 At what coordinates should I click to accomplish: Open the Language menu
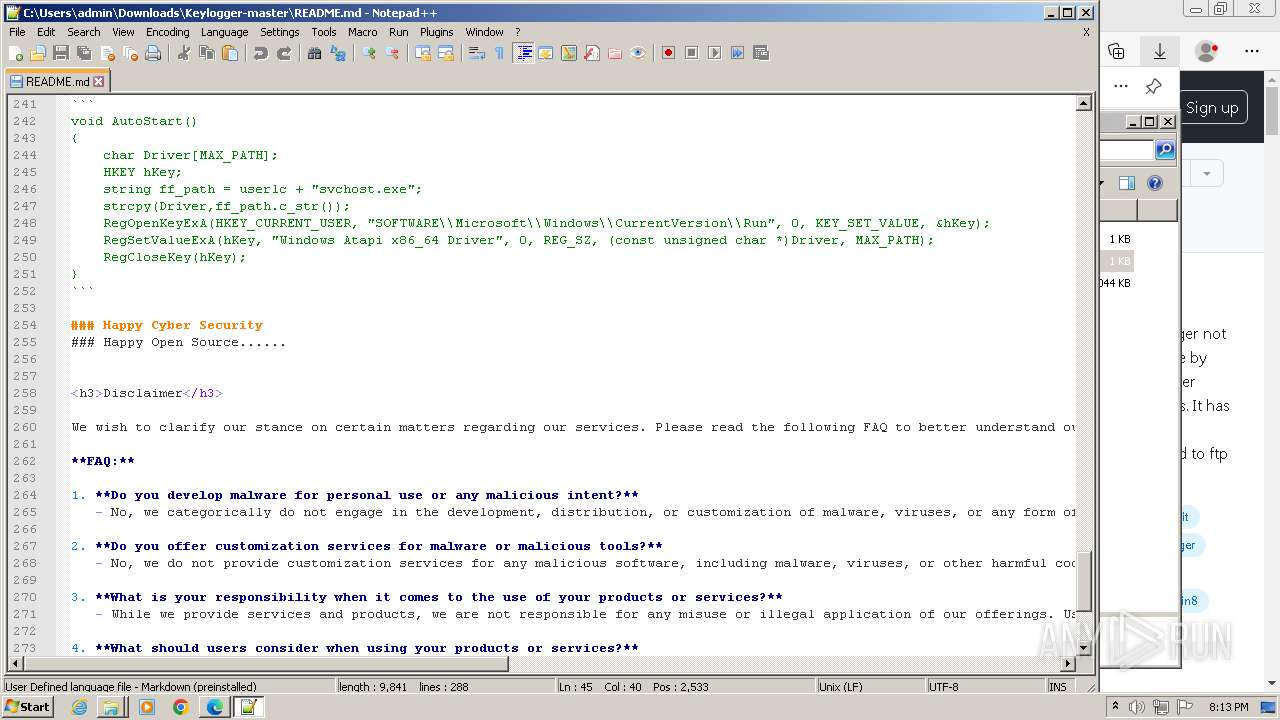[x=224, y=32]
